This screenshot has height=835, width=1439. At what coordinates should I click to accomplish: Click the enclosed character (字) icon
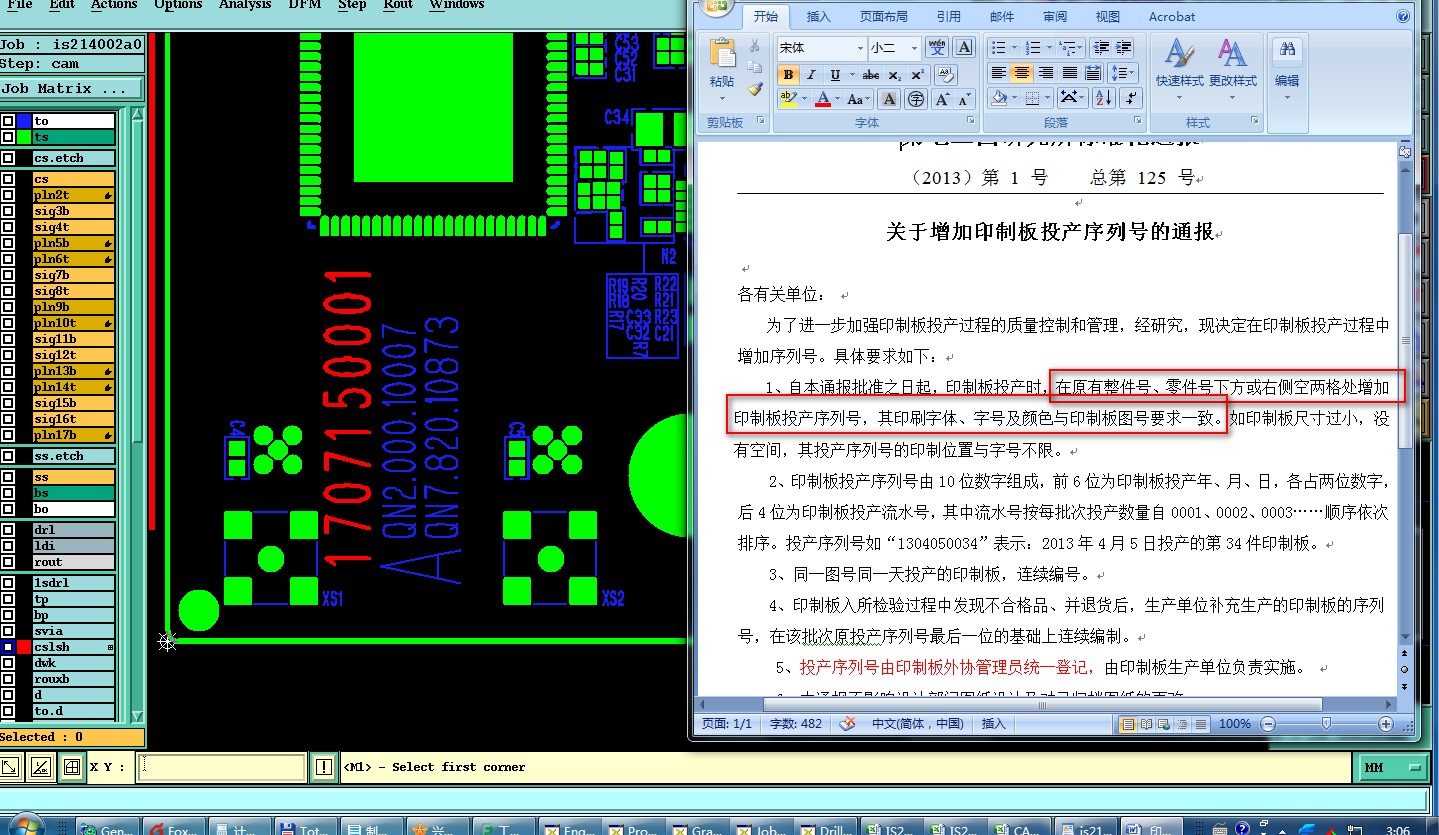(916, 99)
